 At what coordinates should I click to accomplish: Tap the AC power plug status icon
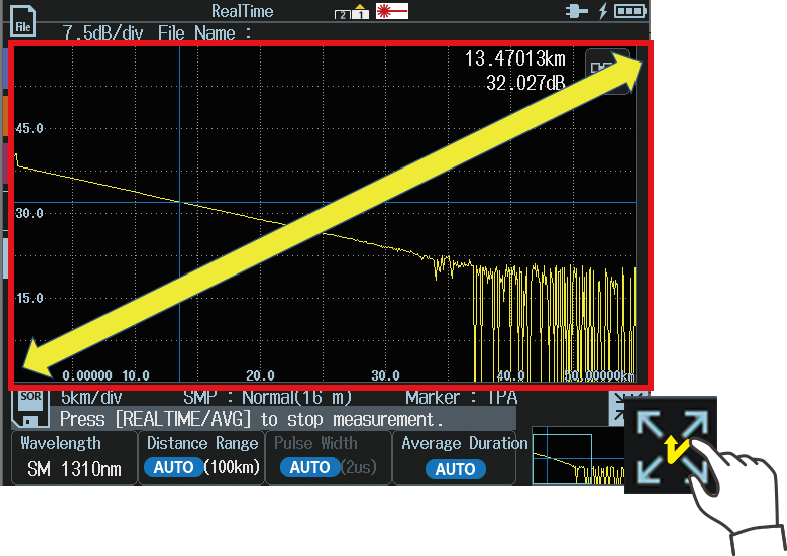point(576,11)
